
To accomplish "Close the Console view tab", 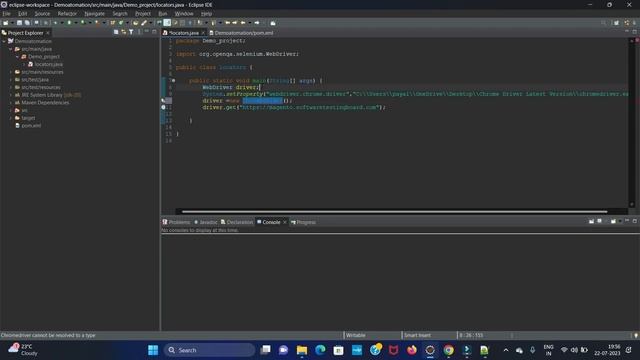I will pos(285,222).
